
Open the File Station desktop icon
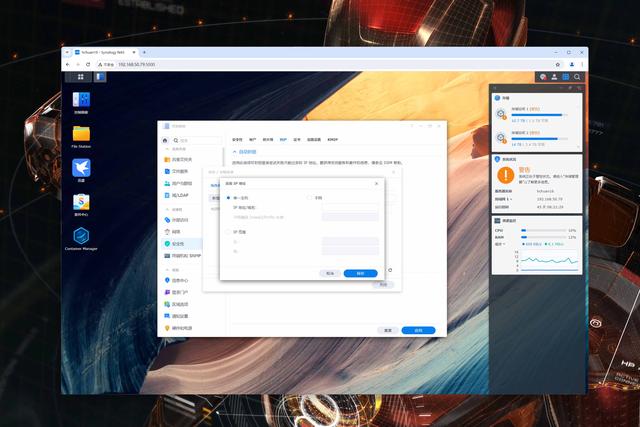tap(81, 137)
